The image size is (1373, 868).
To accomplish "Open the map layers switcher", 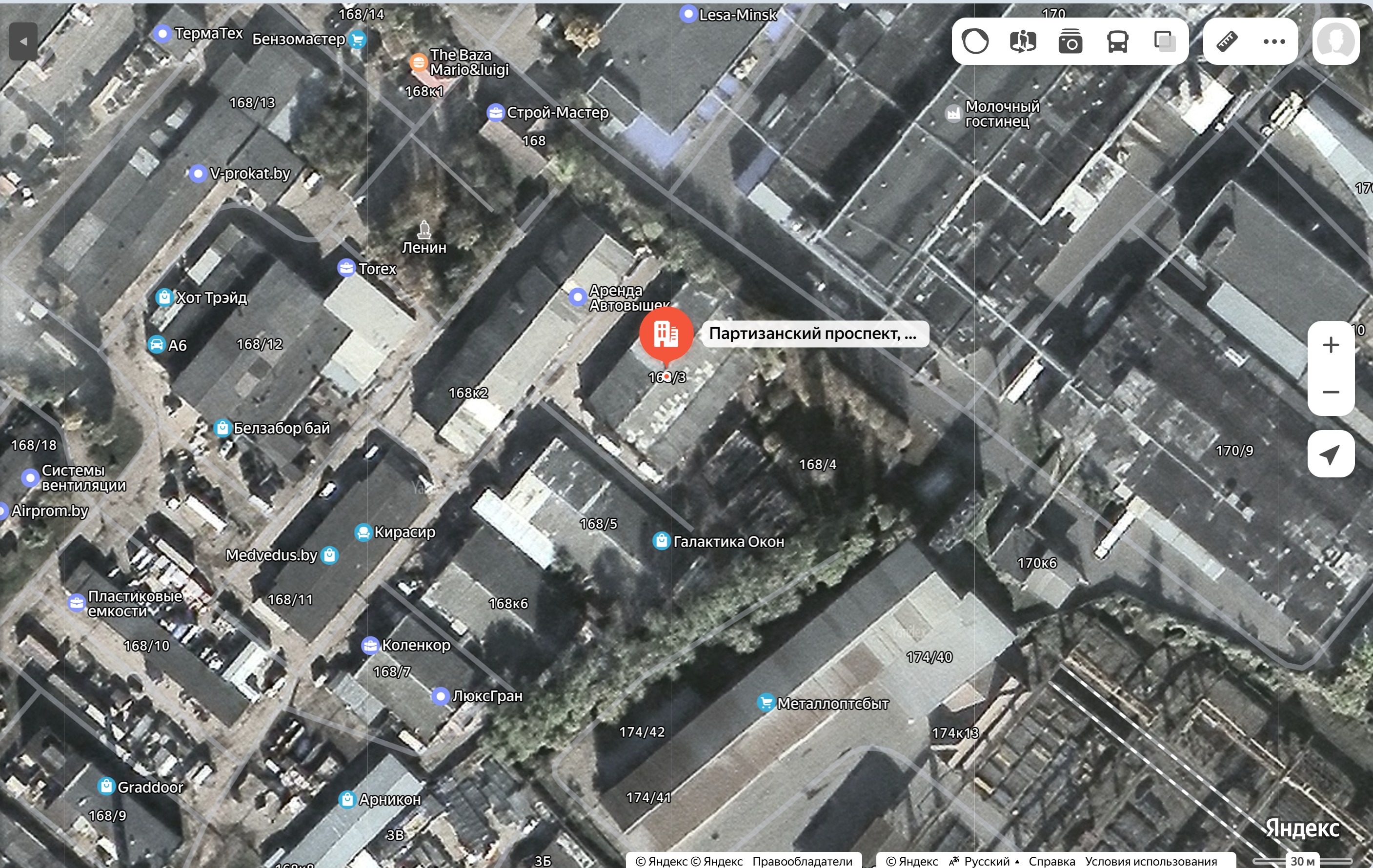I will pos(1164,41).
